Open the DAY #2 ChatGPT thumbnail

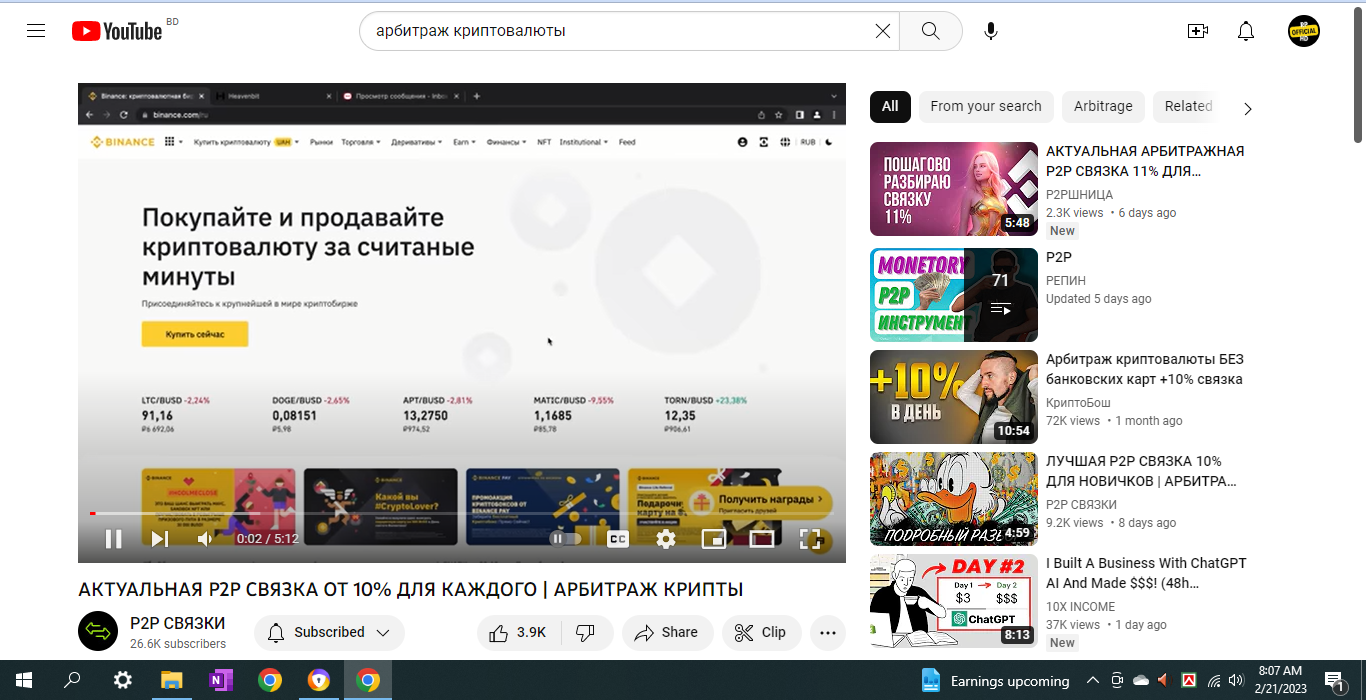tap(954, 601)
